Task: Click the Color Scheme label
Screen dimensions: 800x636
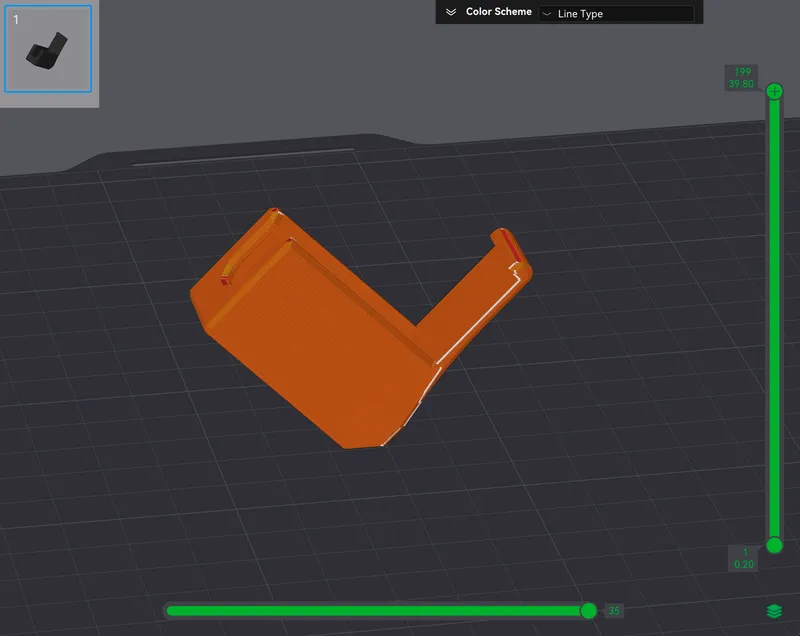Action: (x=498, y=12)
